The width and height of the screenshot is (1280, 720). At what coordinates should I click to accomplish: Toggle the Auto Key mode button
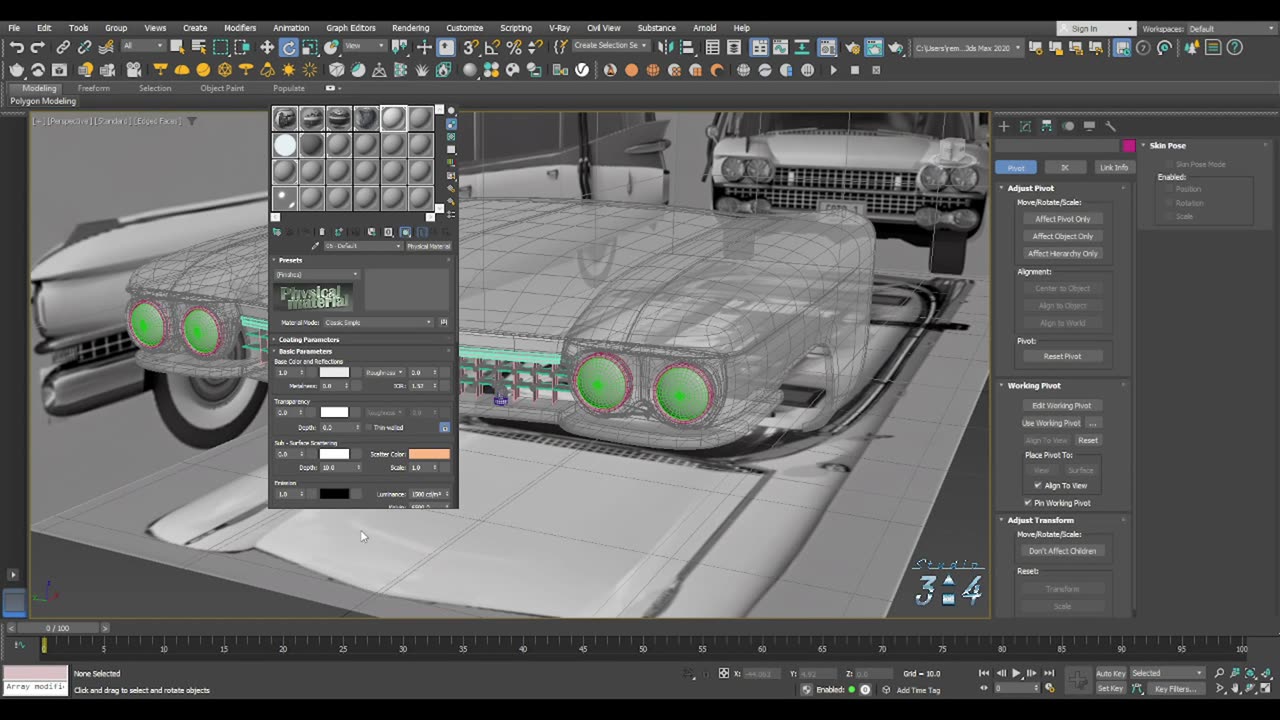click(x=1111, y=673)
